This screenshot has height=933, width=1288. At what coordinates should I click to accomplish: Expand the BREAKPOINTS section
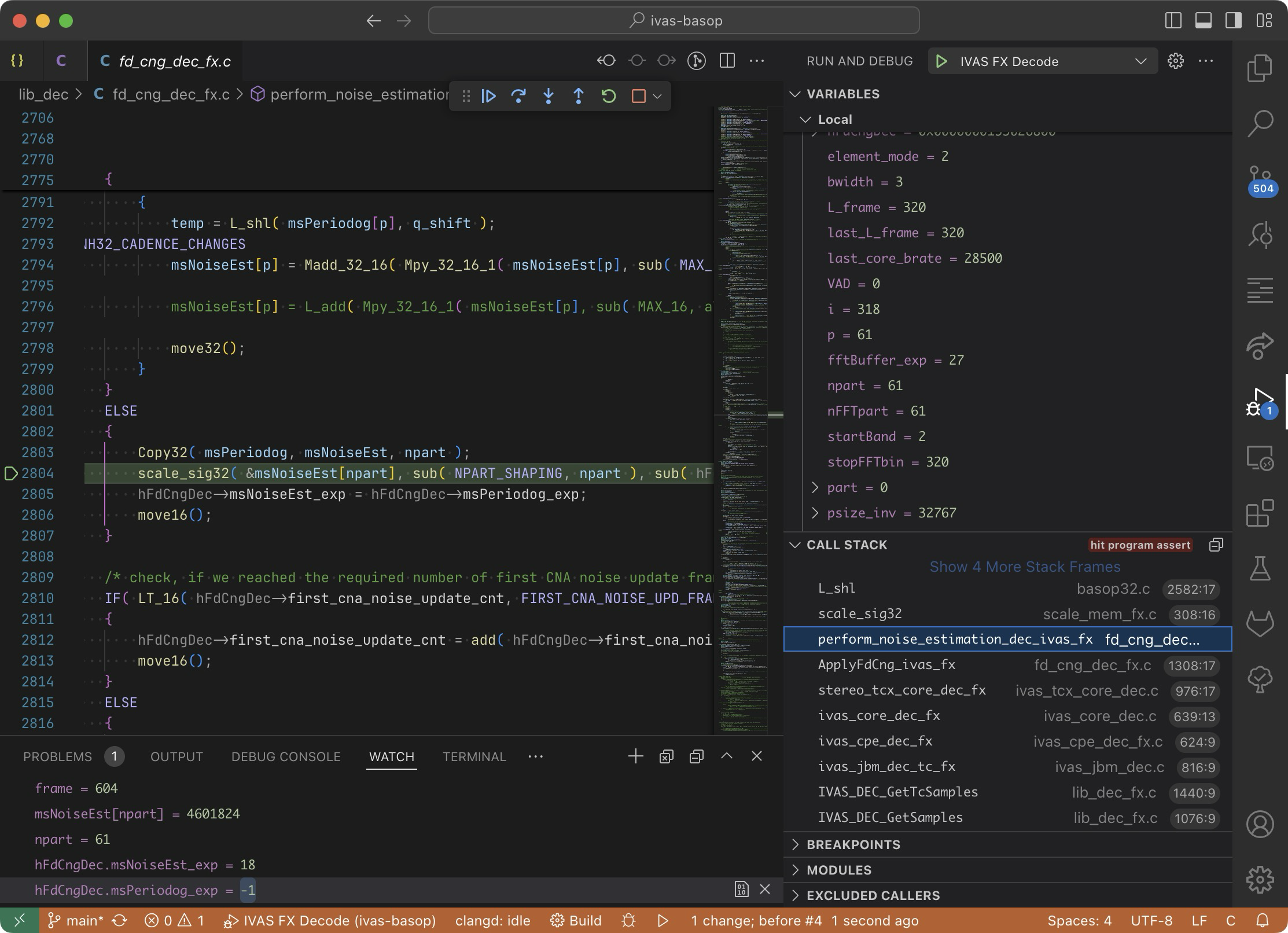coord(853,844)
